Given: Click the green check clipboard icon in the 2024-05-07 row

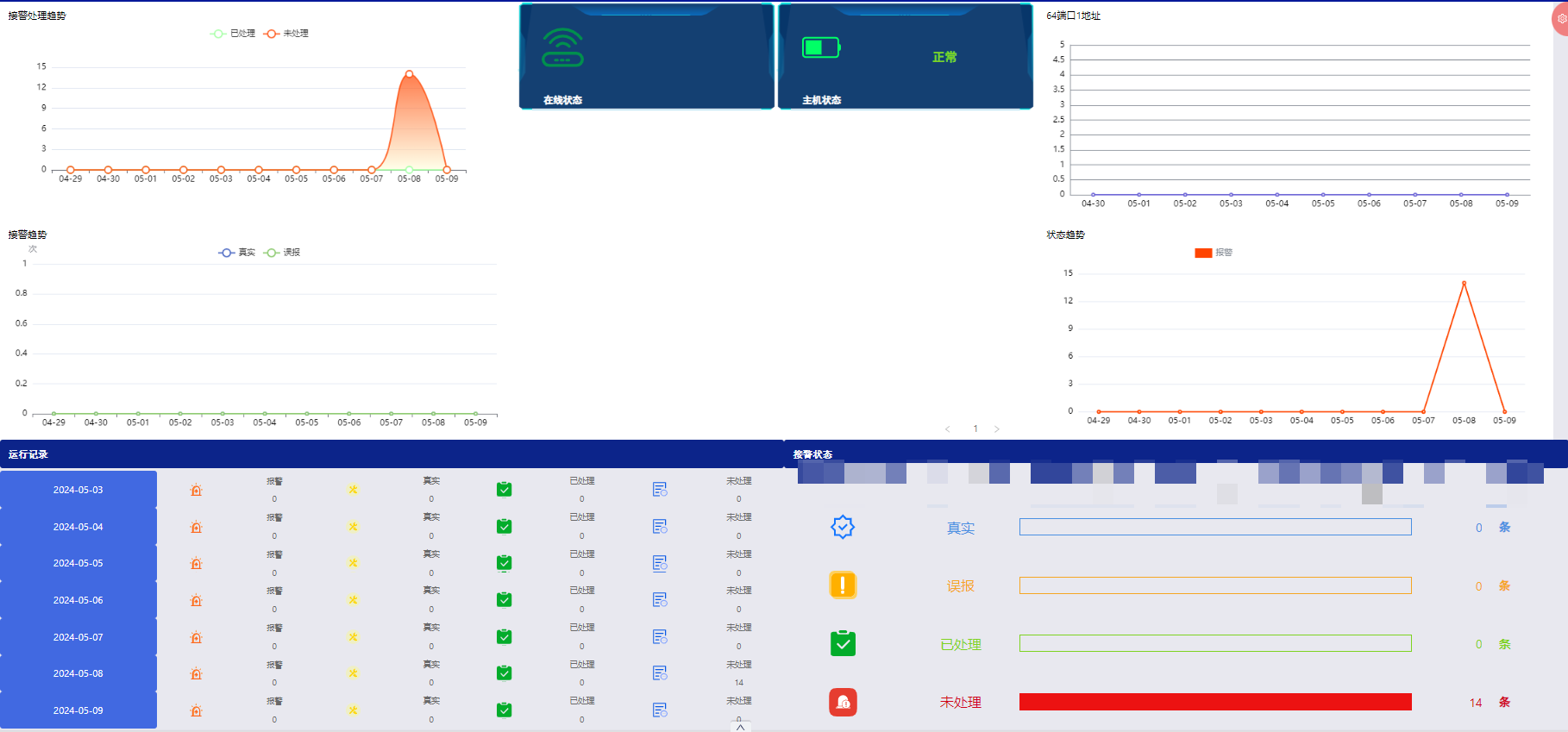Looking at the screenshot, I should pyautogui.click(x=505, y=637).
